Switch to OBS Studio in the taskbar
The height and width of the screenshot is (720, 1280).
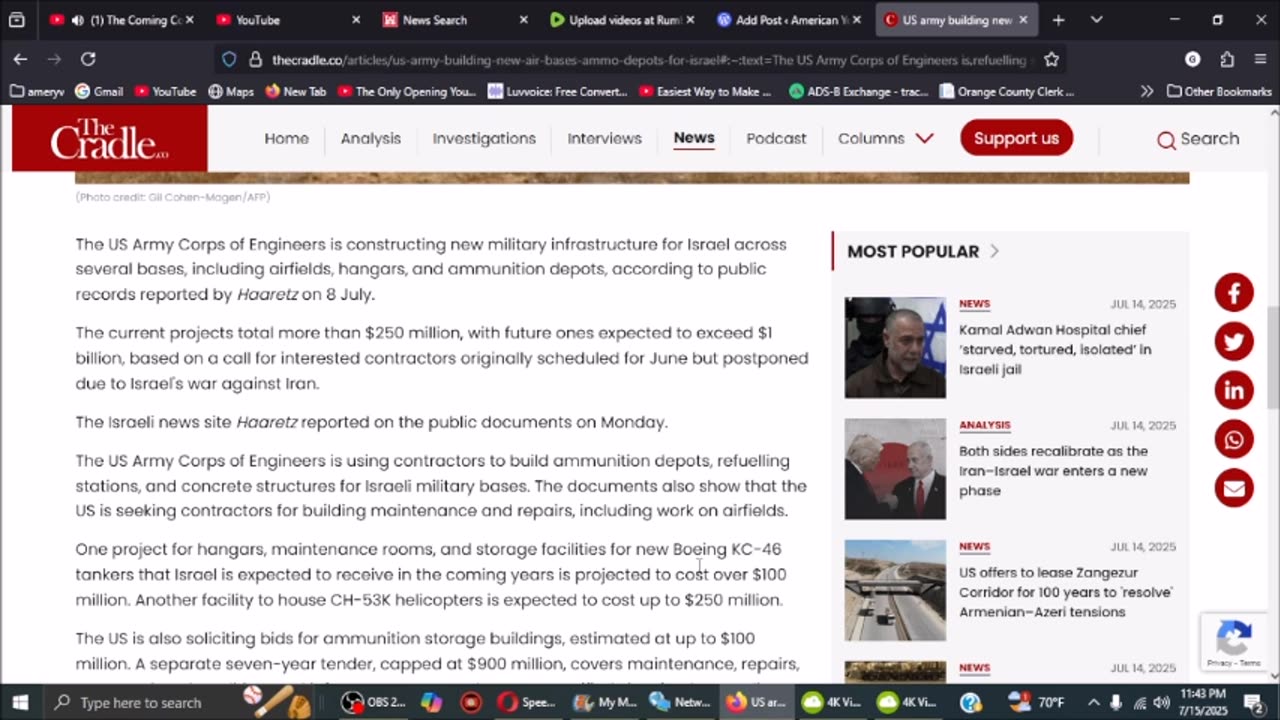pyautogui.click(x=373, y=702)
